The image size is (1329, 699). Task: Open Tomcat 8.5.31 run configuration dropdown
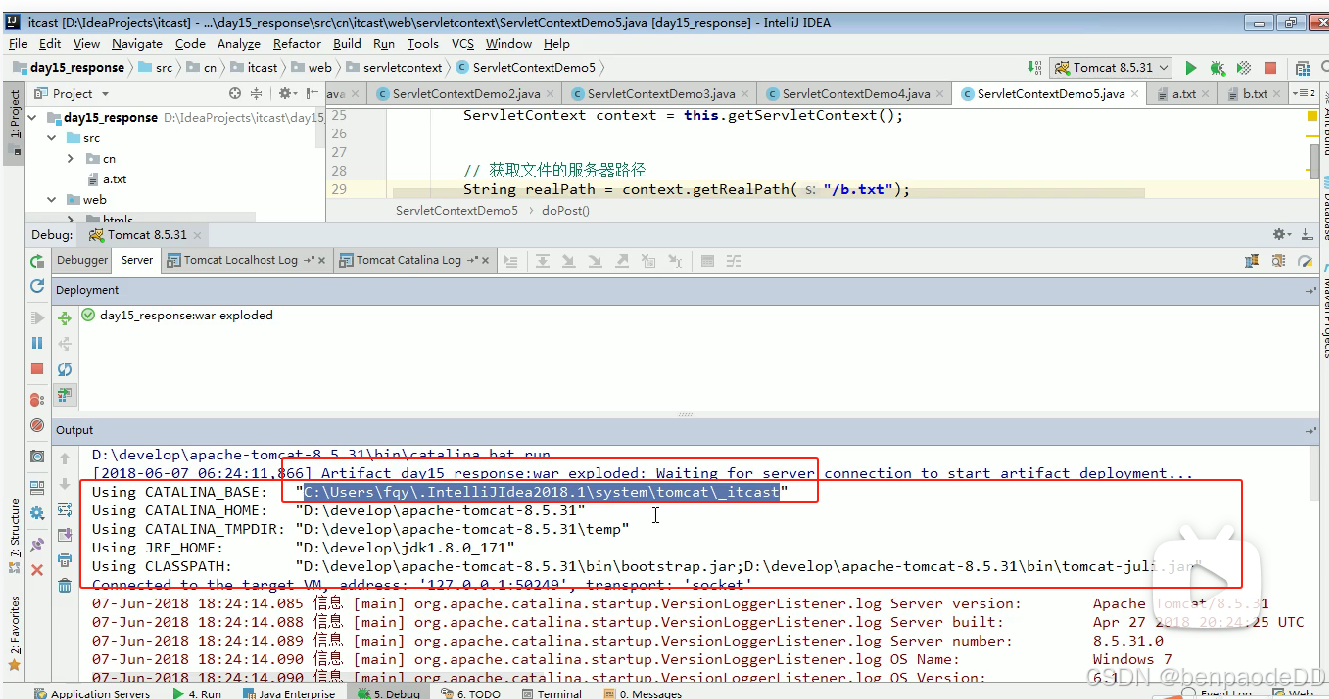click(1113, 68)
